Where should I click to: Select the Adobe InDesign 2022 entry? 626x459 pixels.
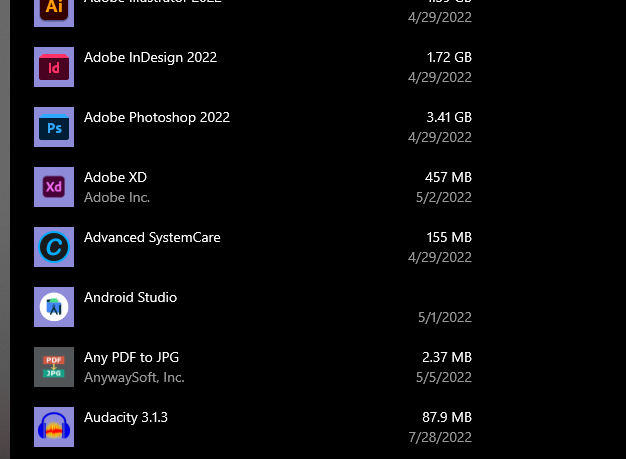(150, 57)
